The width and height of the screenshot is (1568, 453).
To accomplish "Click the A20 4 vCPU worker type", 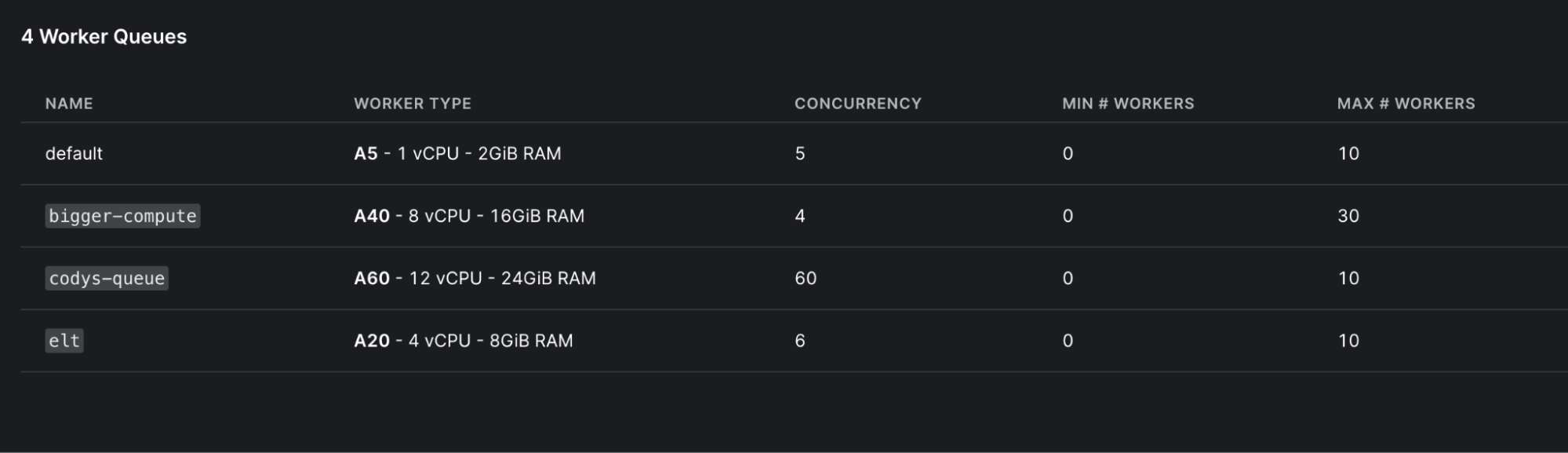I will tap(463, 341).
